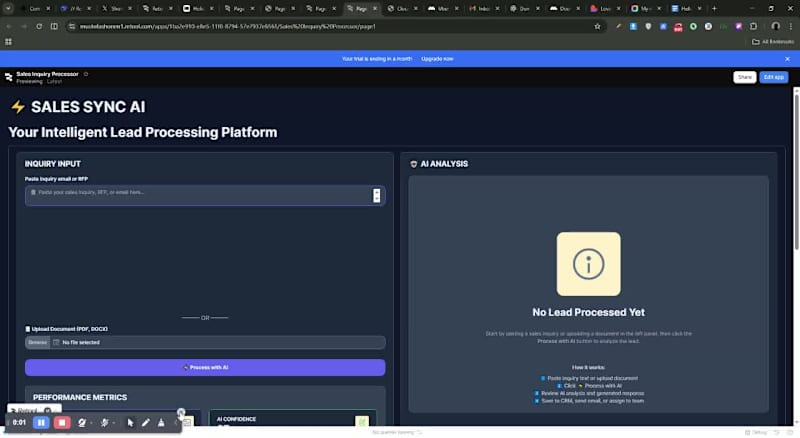This screenshot has width=800, height=438.
Task: Click the stepper arrows inside inquiry textarea
Action: click(x=377, y=196)
